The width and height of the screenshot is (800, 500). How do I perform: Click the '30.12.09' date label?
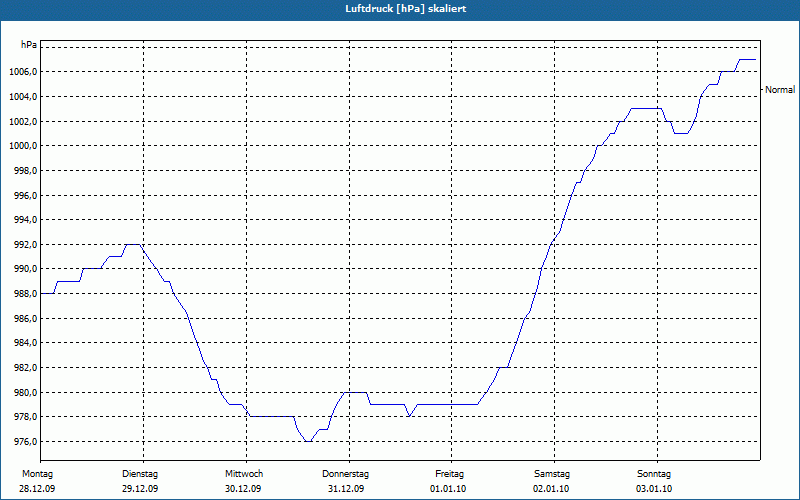[x=243, y=489]
